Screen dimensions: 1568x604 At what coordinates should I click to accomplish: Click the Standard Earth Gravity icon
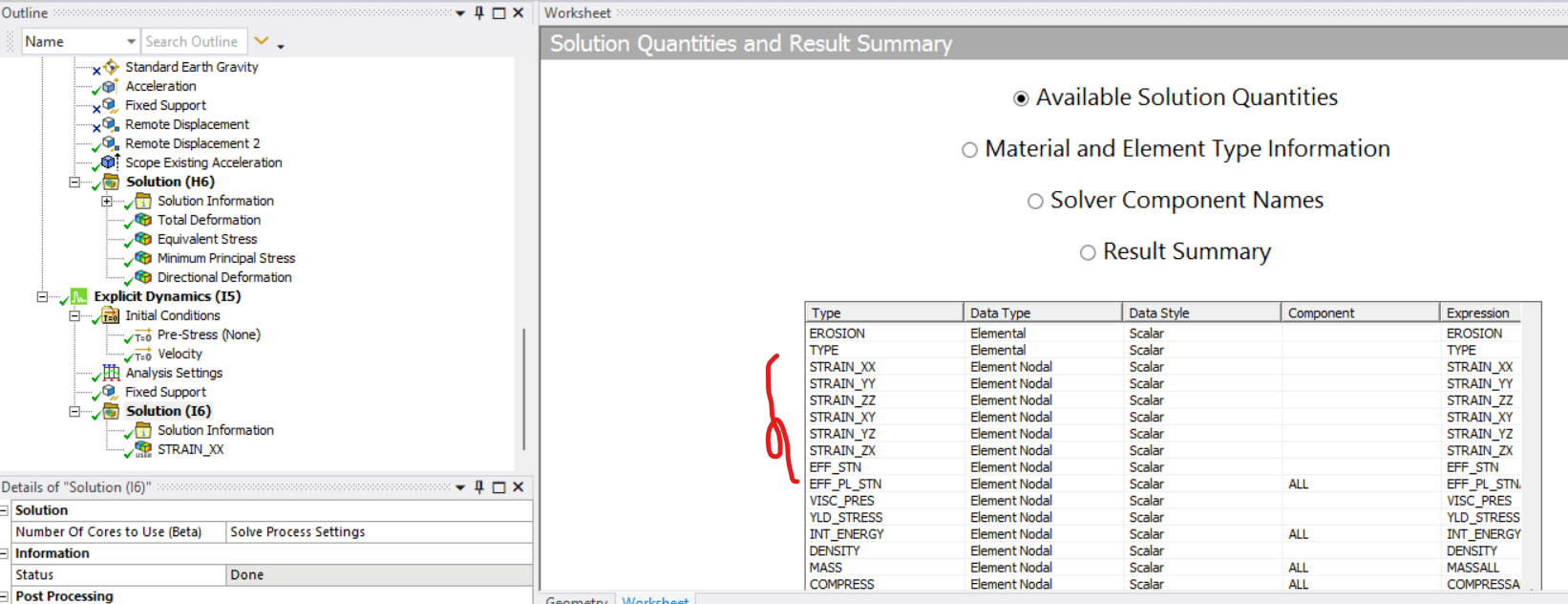tap(112, 67)
